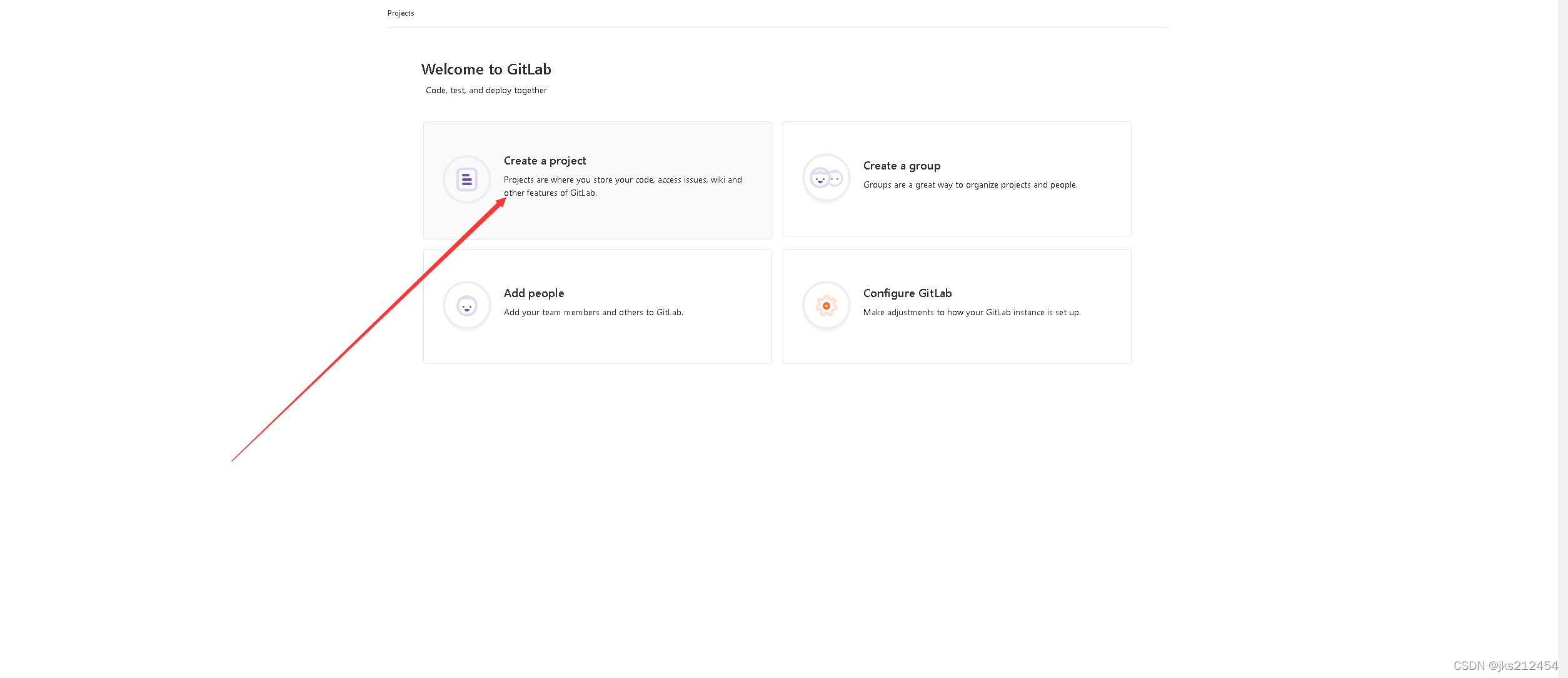
Task: Open the Create a project heading
Action: (545, 161)
